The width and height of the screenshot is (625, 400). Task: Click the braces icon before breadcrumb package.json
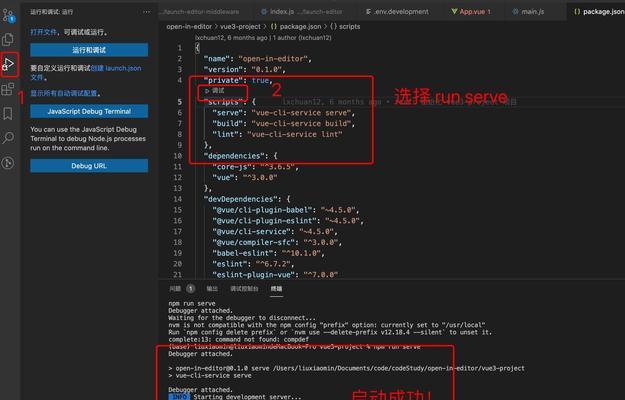(274, 26)
